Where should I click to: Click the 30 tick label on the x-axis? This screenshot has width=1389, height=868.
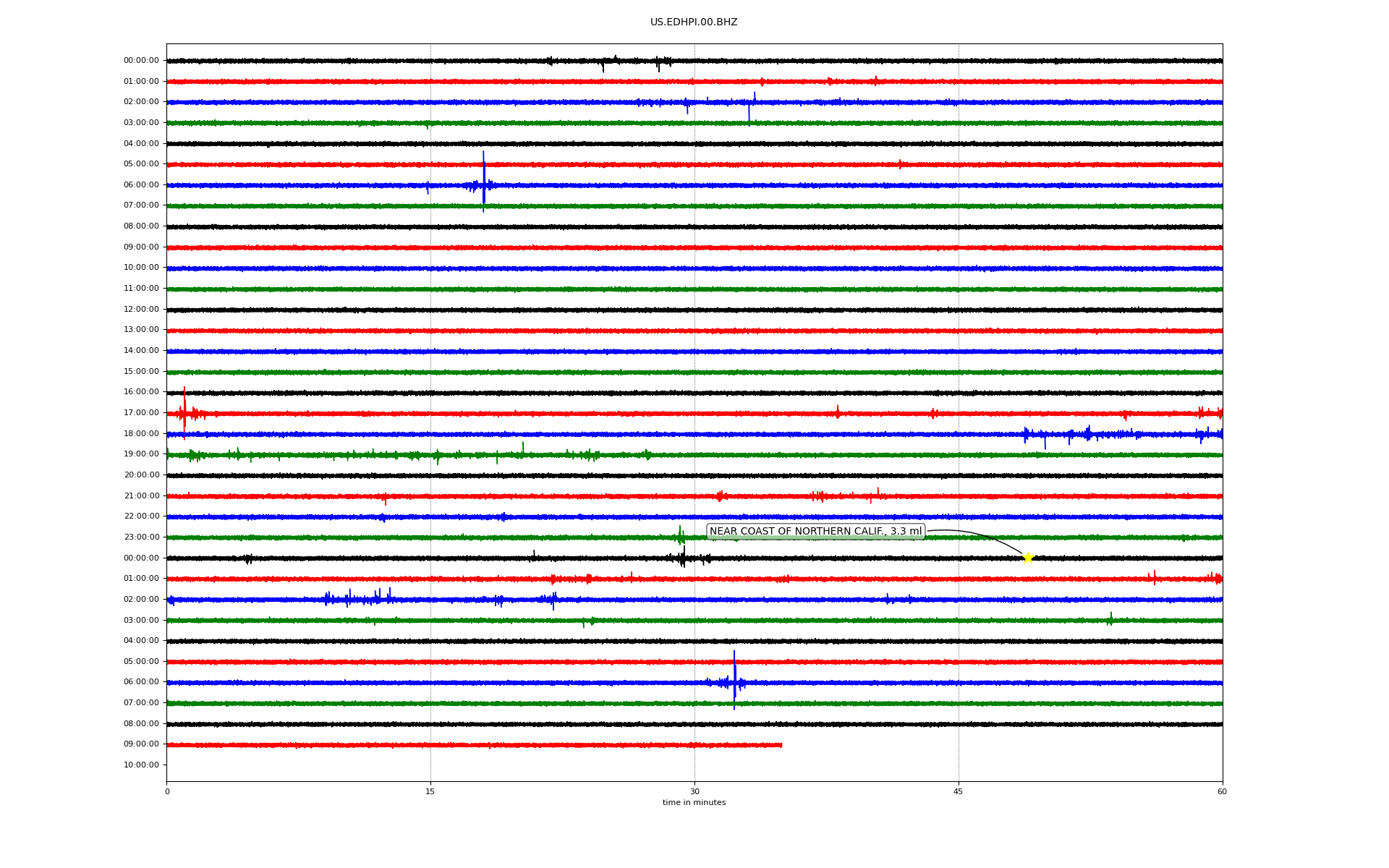[x=694, y=791]
